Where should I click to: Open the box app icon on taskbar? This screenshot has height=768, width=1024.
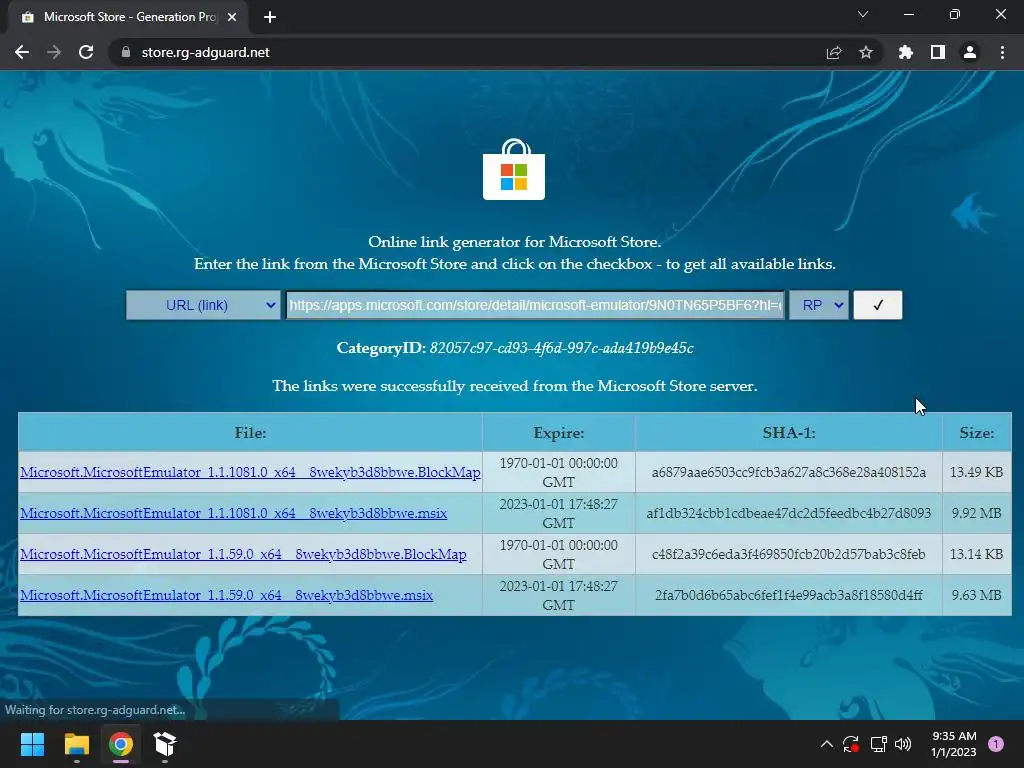165,744
